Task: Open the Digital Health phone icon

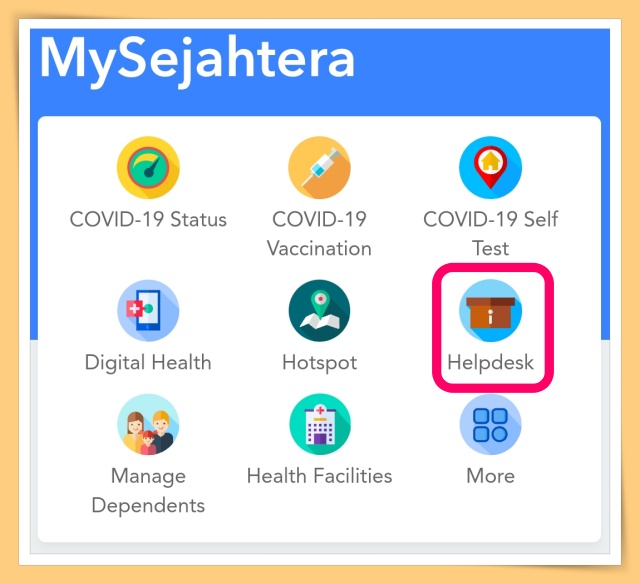Action: point(148,311)
